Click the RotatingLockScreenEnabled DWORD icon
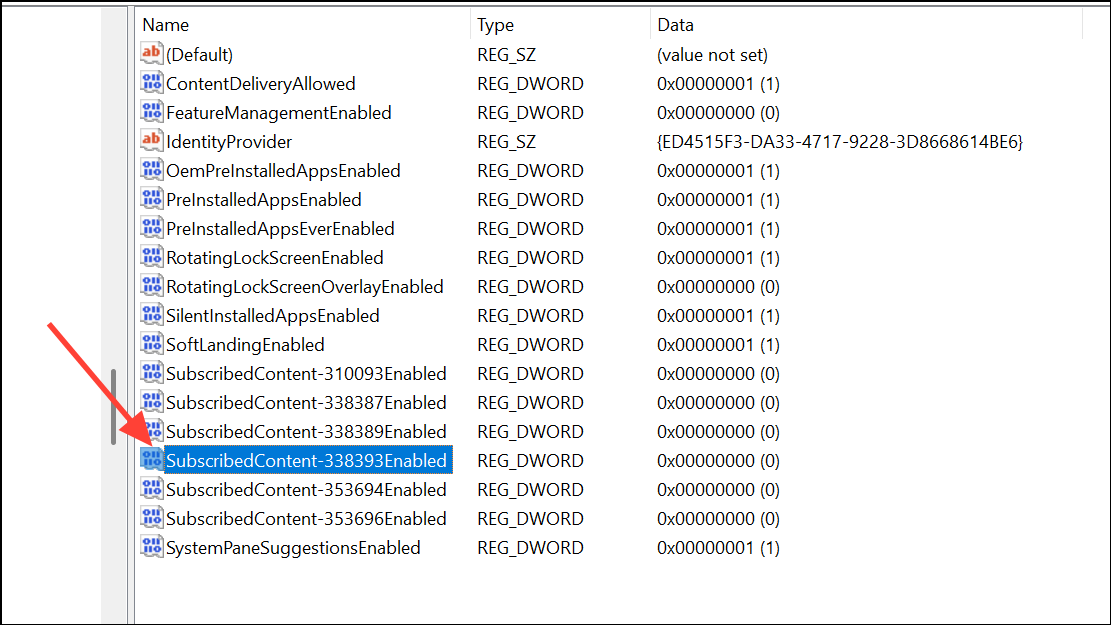Image resolution: width=1111 pixels, height=625 pixels. click(x=152, y=257)
